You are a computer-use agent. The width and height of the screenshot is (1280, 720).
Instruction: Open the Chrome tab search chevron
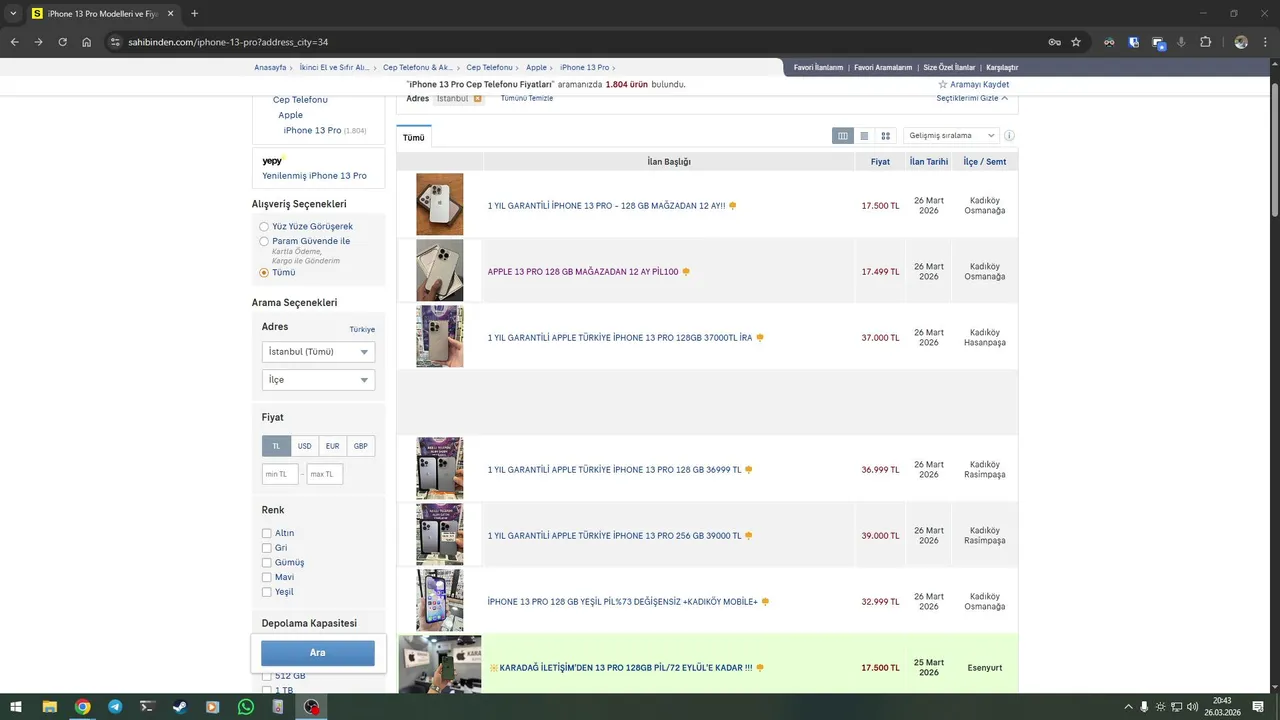(13, 14)
